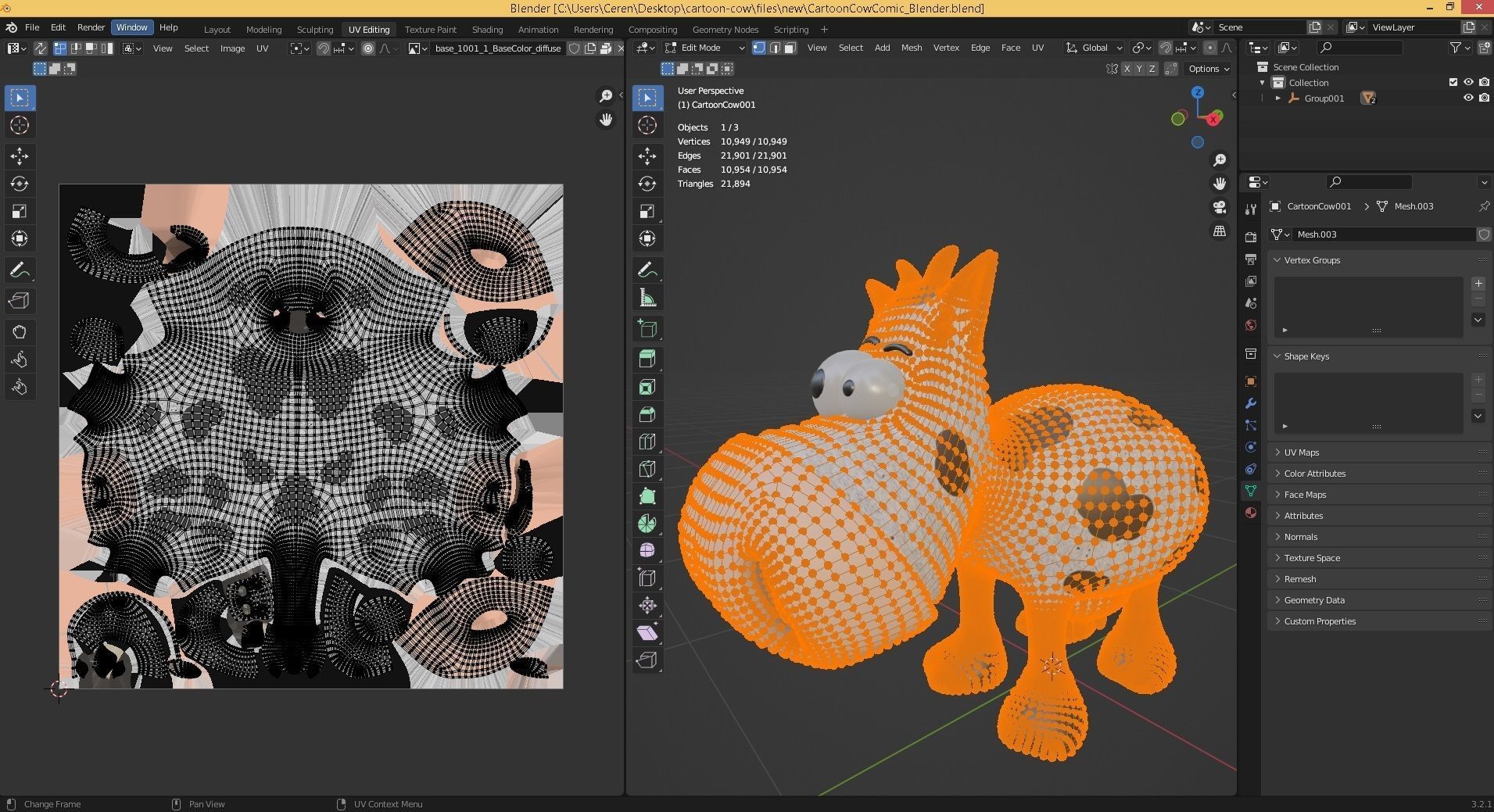
Task: Select the Rip Region tool in the 3D viewport
Action: point(647,660)
